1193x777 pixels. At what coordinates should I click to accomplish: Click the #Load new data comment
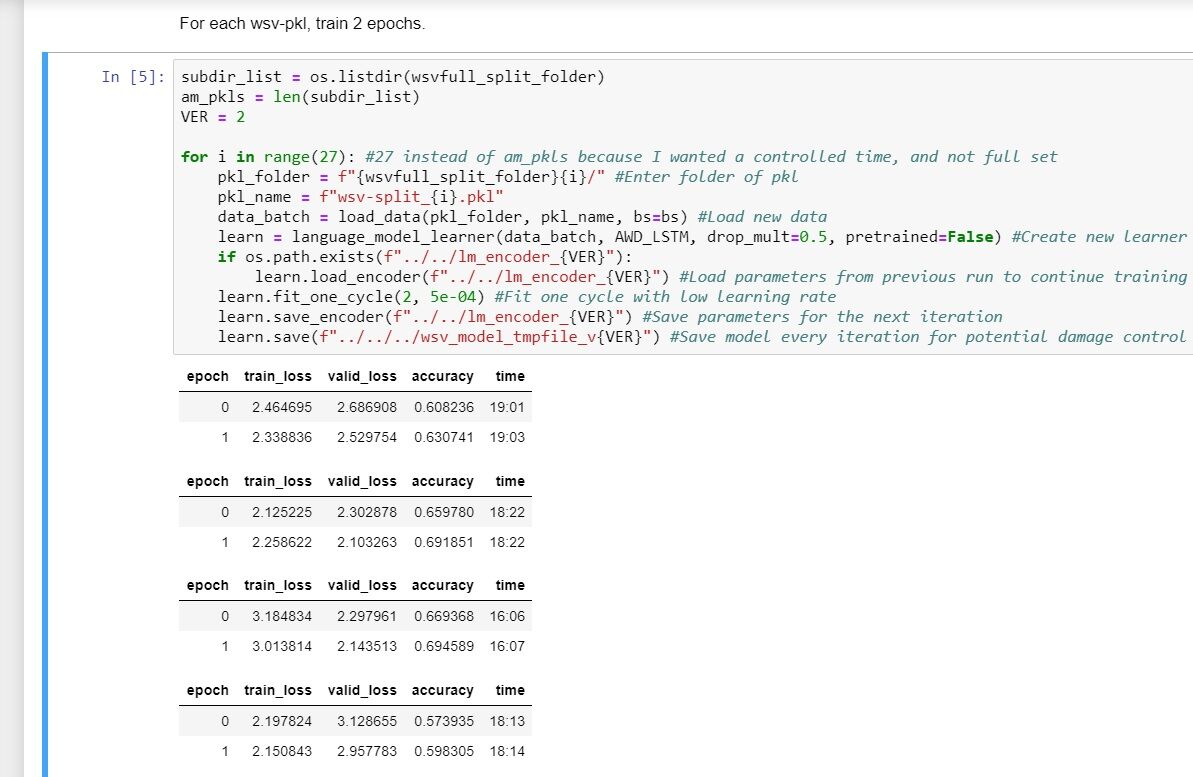(763, 217)
